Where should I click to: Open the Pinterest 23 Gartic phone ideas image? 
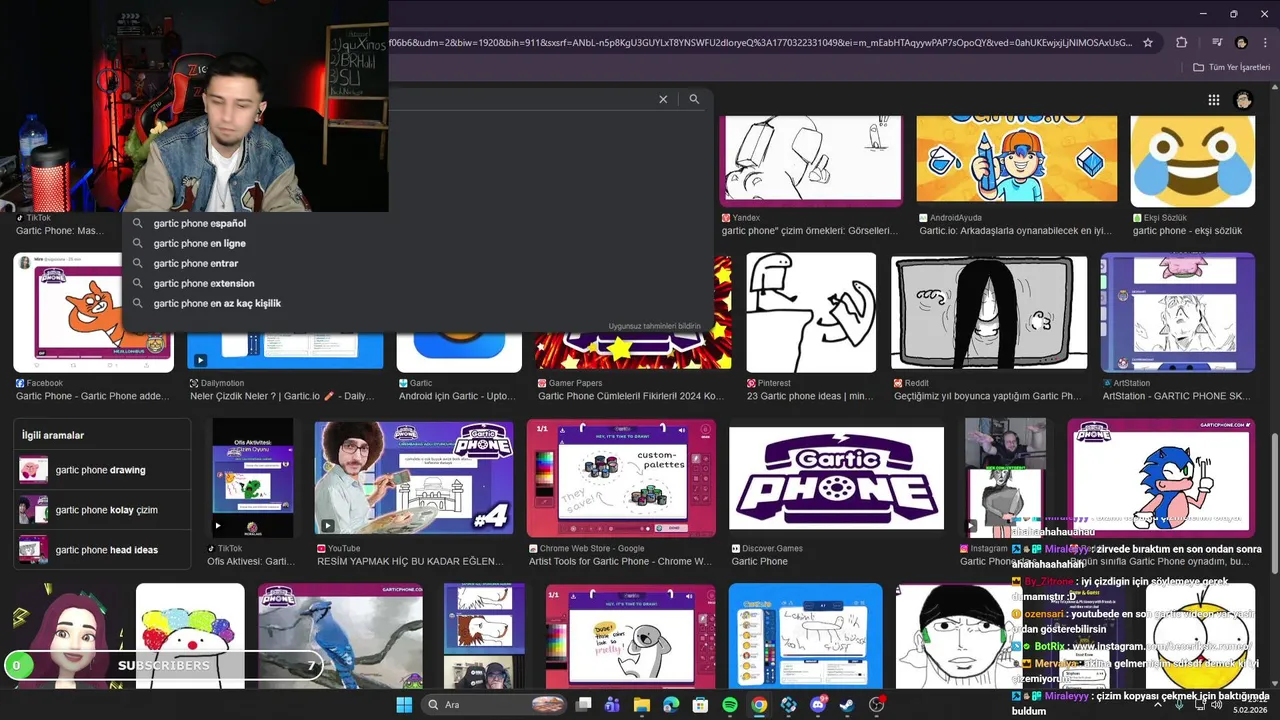click(811, 312)
